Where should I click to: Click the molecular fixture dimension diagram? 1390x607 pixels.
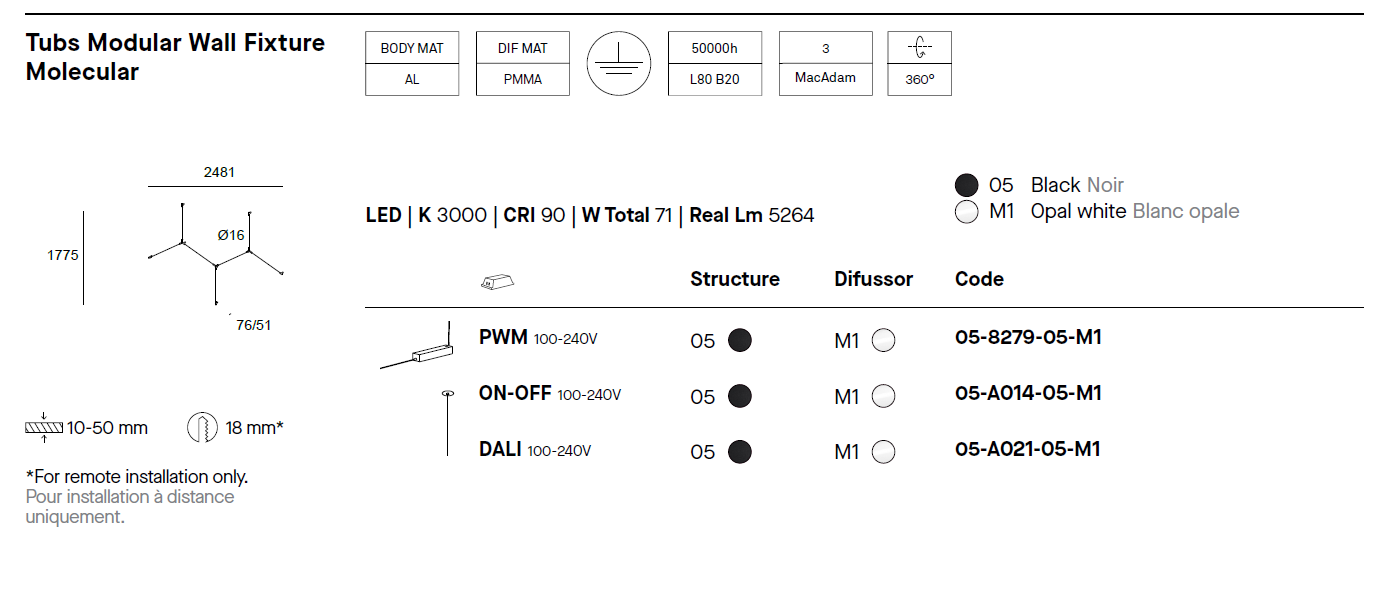pos(215,250)
